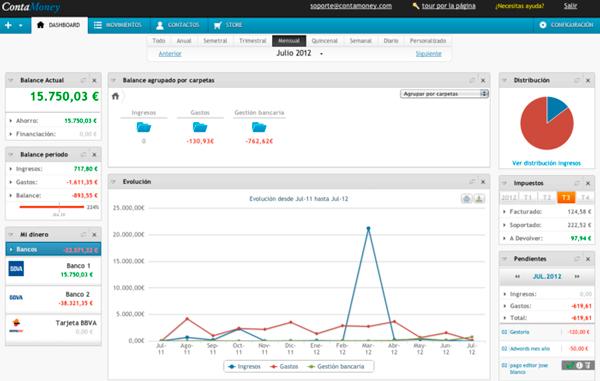Open the Dashboard tab
The width and height of the screenshot is (600, 381).
point(59,25)
